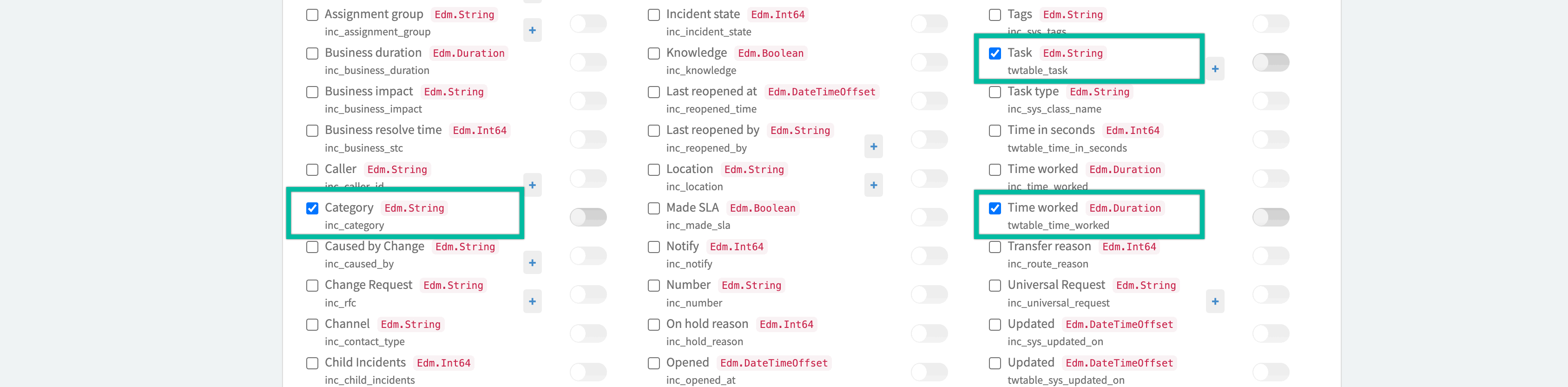Expand Universal Request with its plus button
This screenshot has height=387, width=1568.
[x=1215, y=301]
